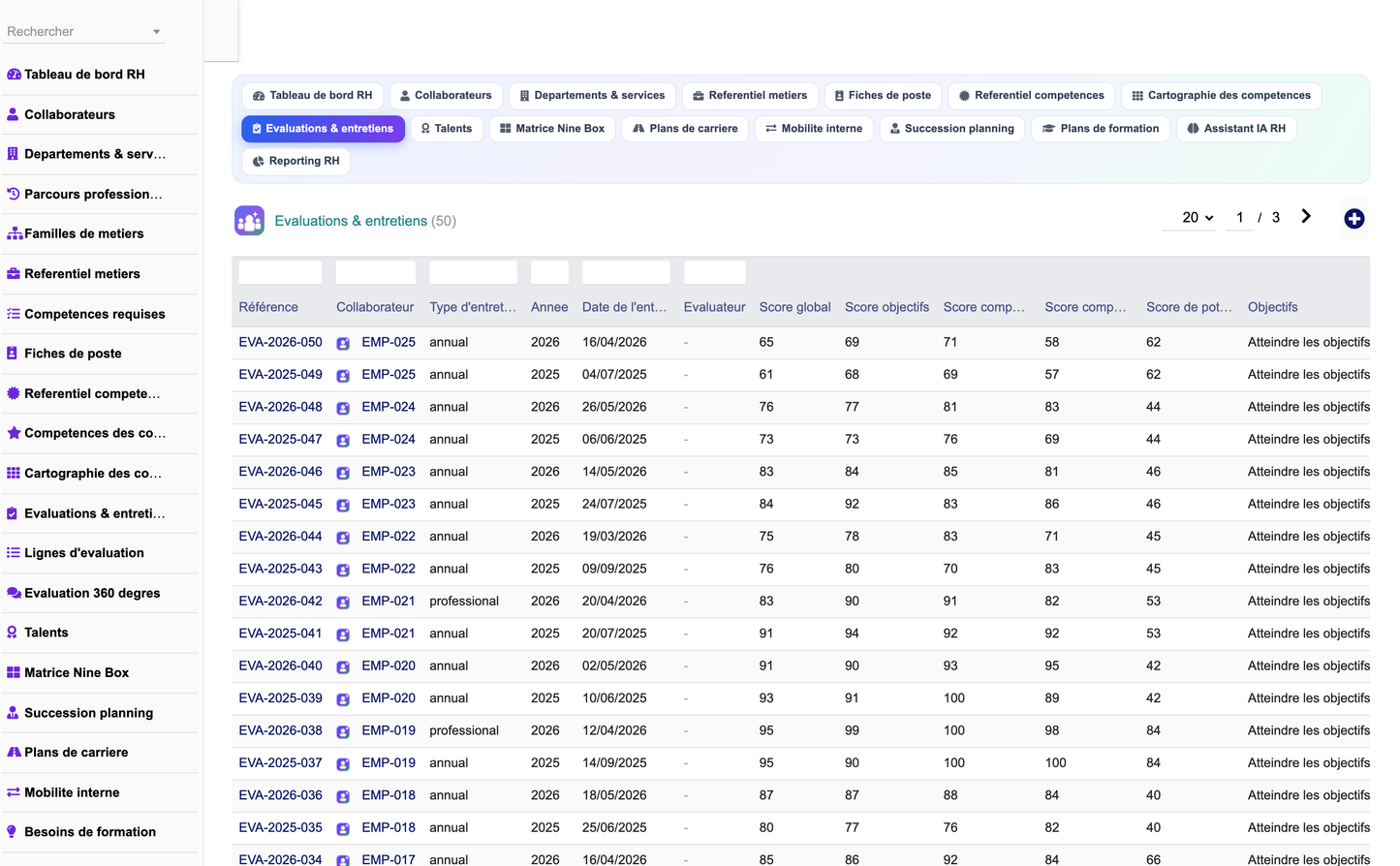The image size is (1400, 866).
Task: Open collaborator link EMP-021 in the EVA-2025-041 row
Action: tap(389, 634)
